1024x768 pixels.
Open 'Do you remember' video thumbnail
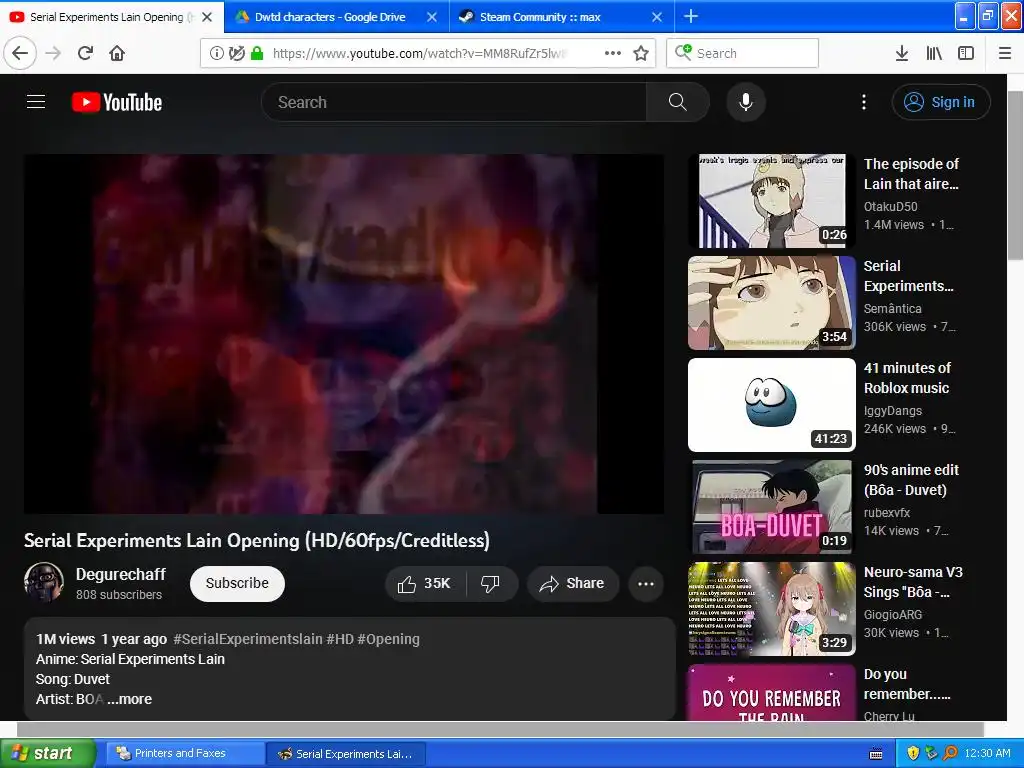pyautogui.click(x=771, y=693)
